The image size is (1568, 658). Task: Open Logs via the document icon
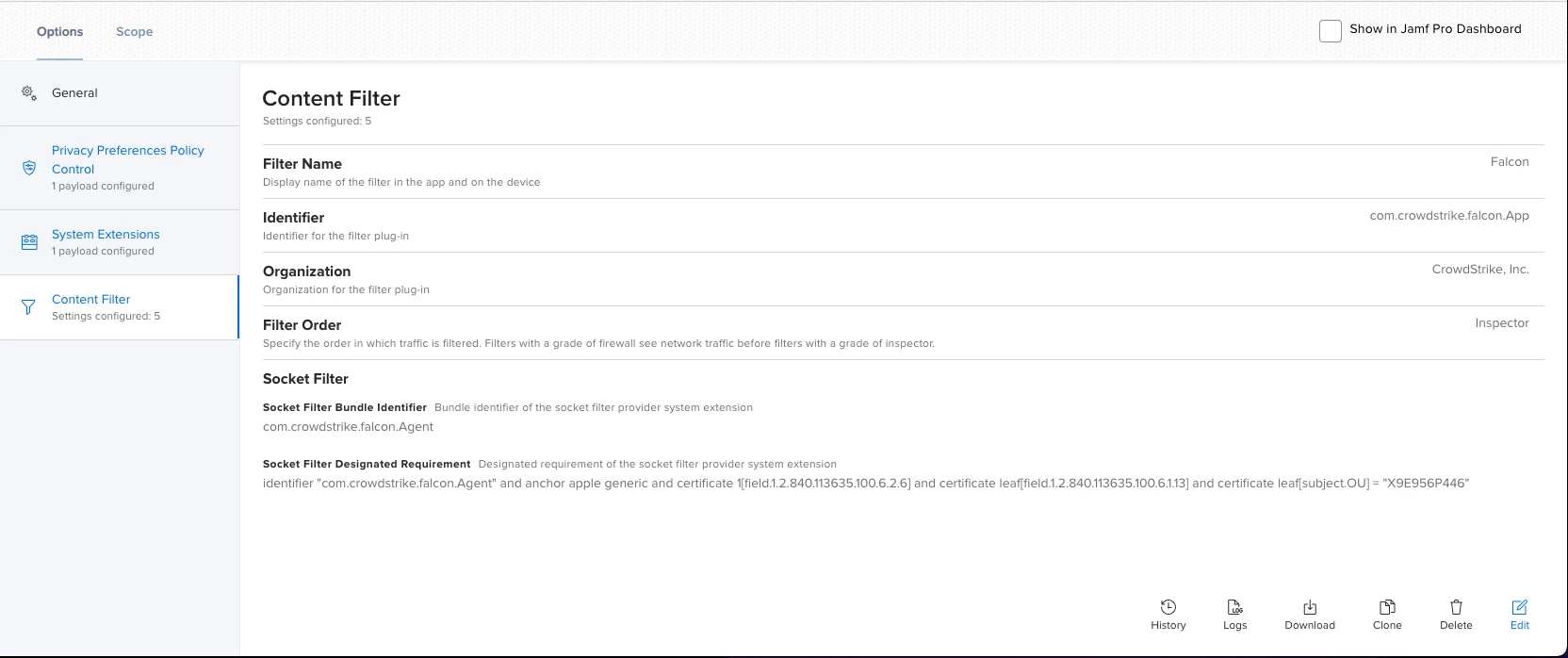click(1235, 607)
